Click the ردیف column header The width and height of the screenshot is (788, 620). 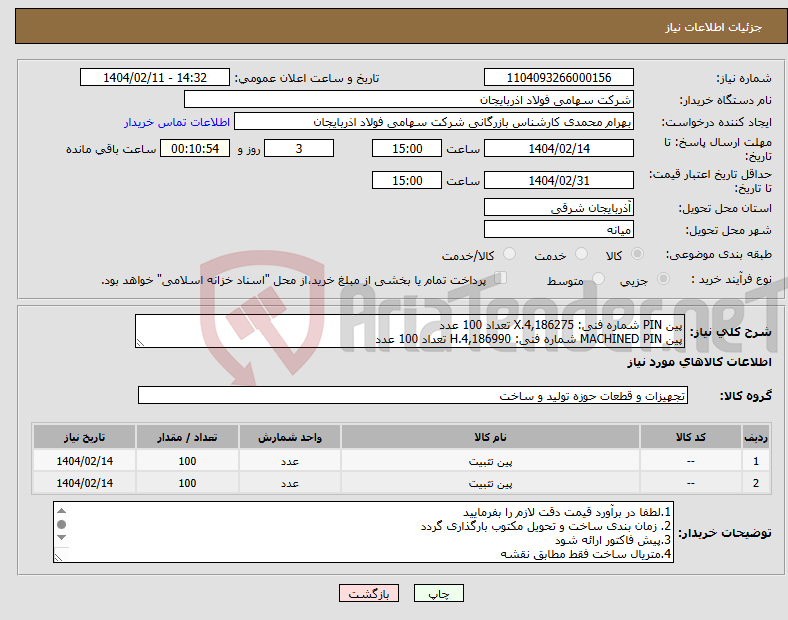pyautogui.click(x=756, y=437)
